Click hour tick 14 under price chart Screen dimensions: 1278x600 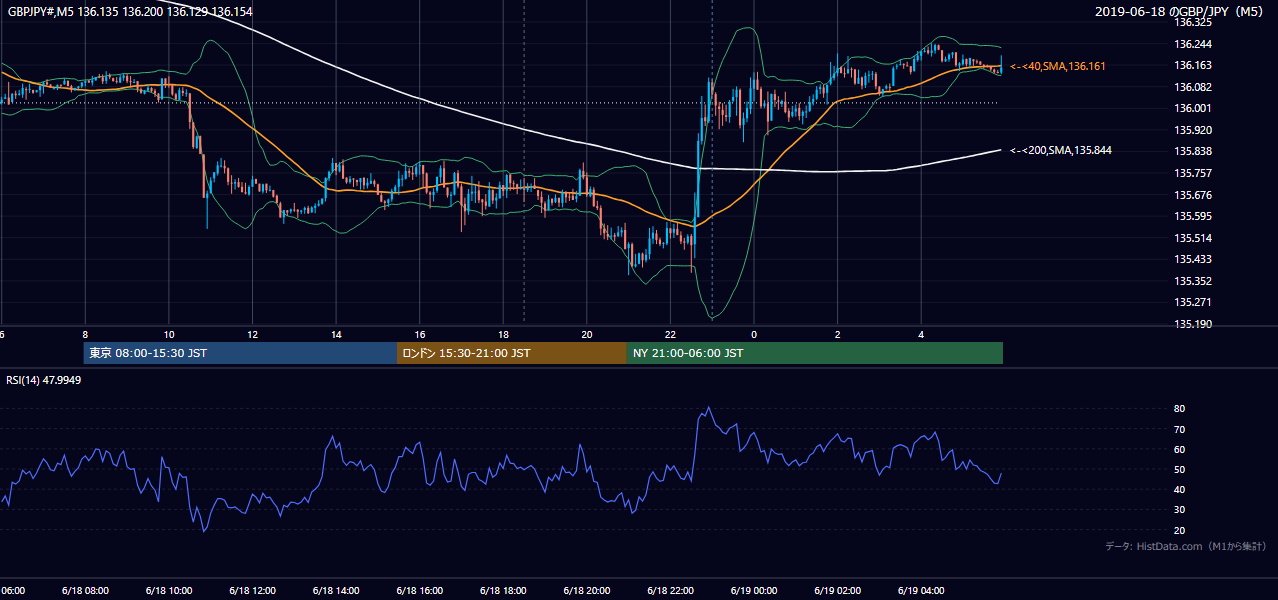(x=336, y=335)
